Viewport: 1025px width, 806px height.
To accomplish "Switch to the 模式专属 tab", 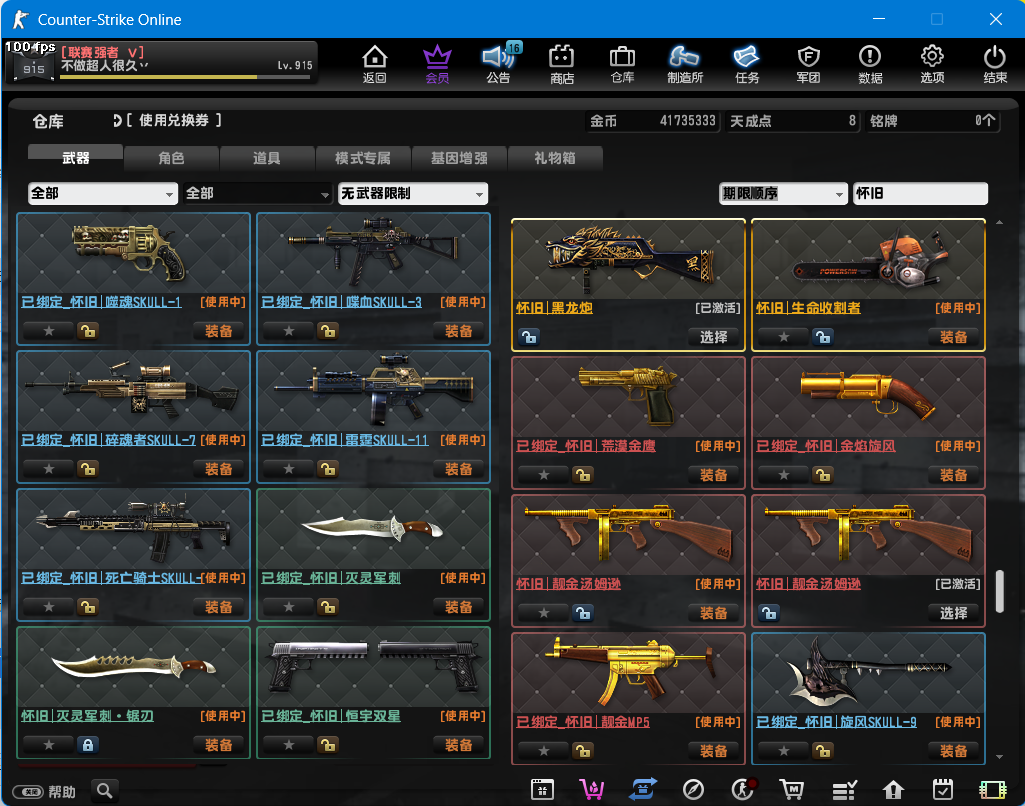I will (363, 158).
